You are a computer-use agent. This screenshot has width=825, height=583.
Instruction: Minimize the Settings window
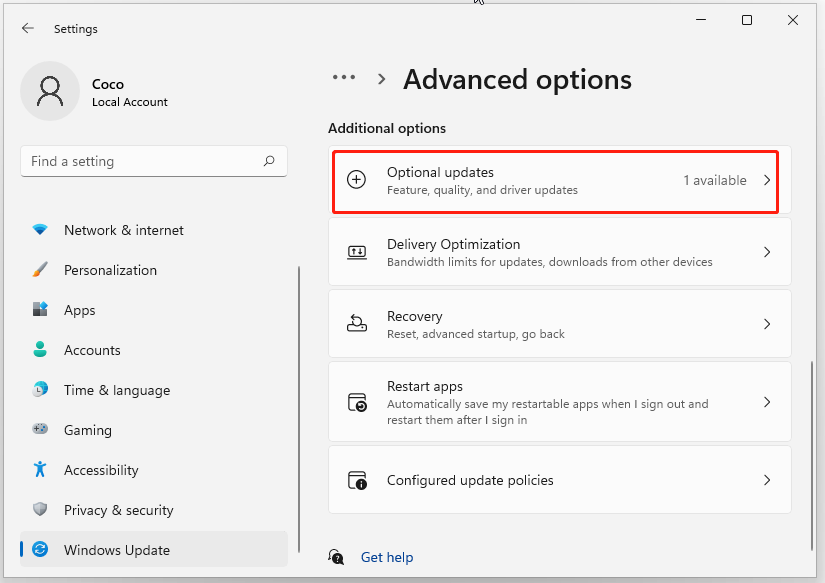click(701, 20)
